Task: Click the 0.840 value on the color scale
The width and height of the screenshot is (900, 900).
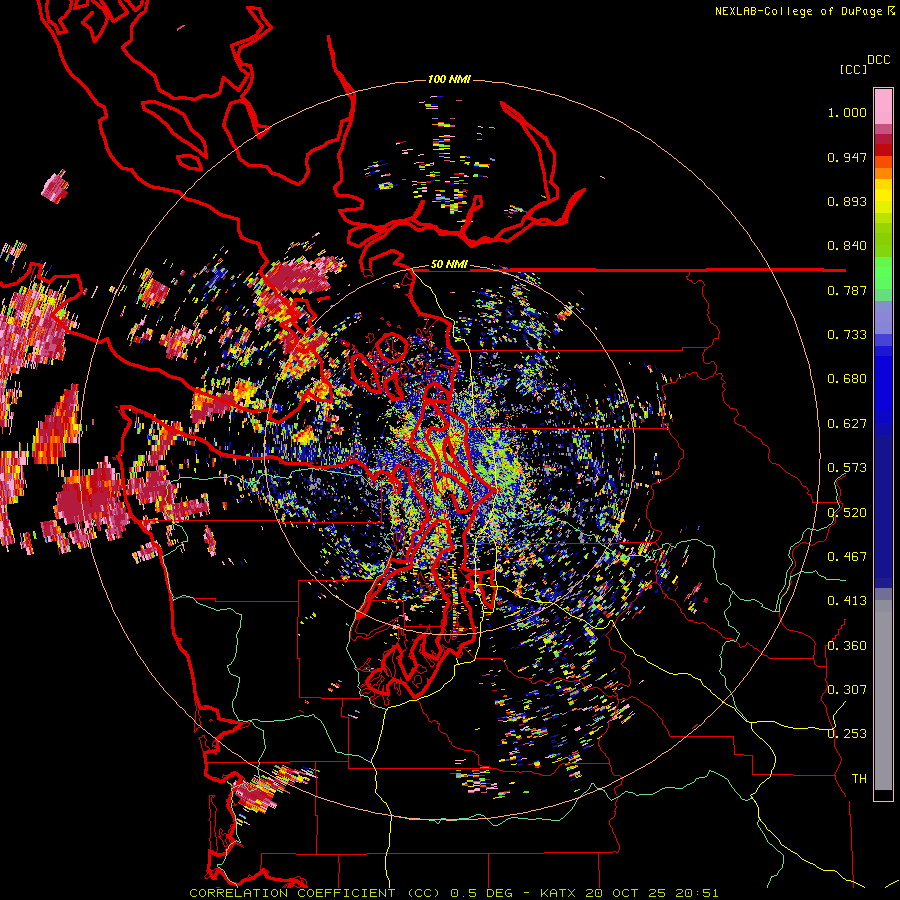Action: (847, 246)
